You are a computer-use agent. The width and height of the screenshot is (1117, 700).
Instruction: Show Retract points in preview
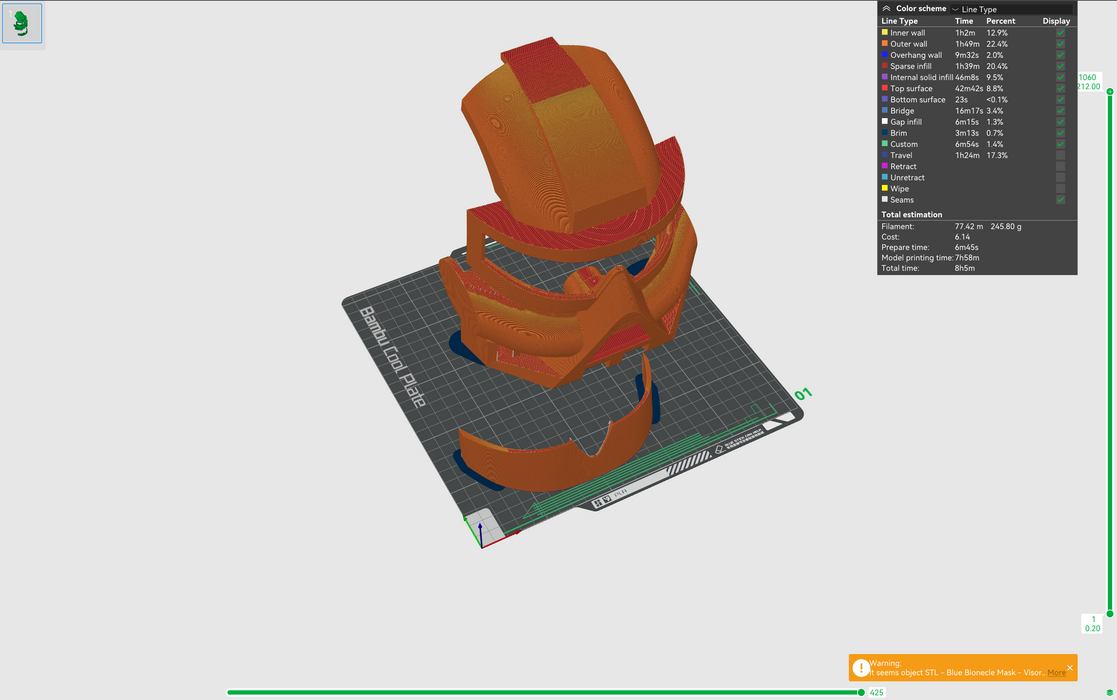1060,166
